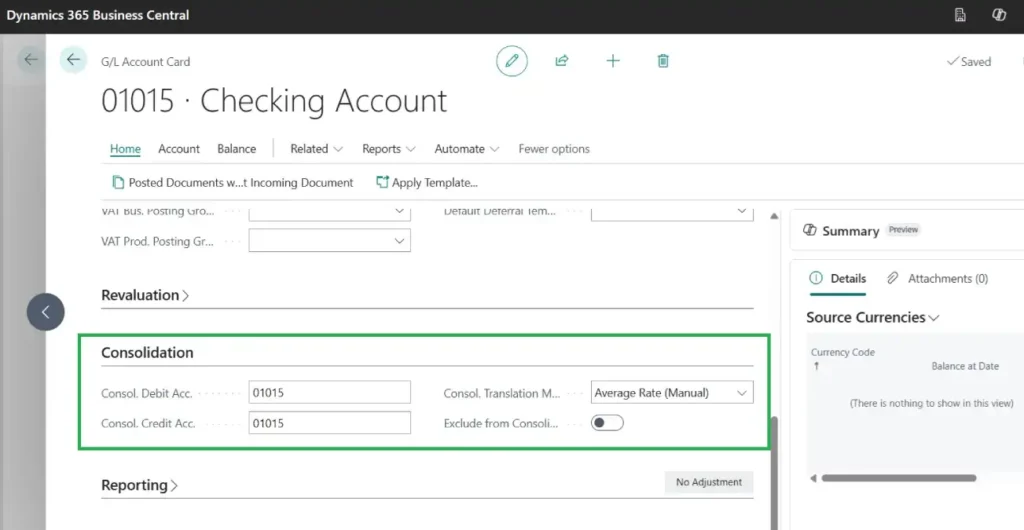Screen dimensions: 1024x530
Task: Click the Consolidation section header
Action: 147,352
